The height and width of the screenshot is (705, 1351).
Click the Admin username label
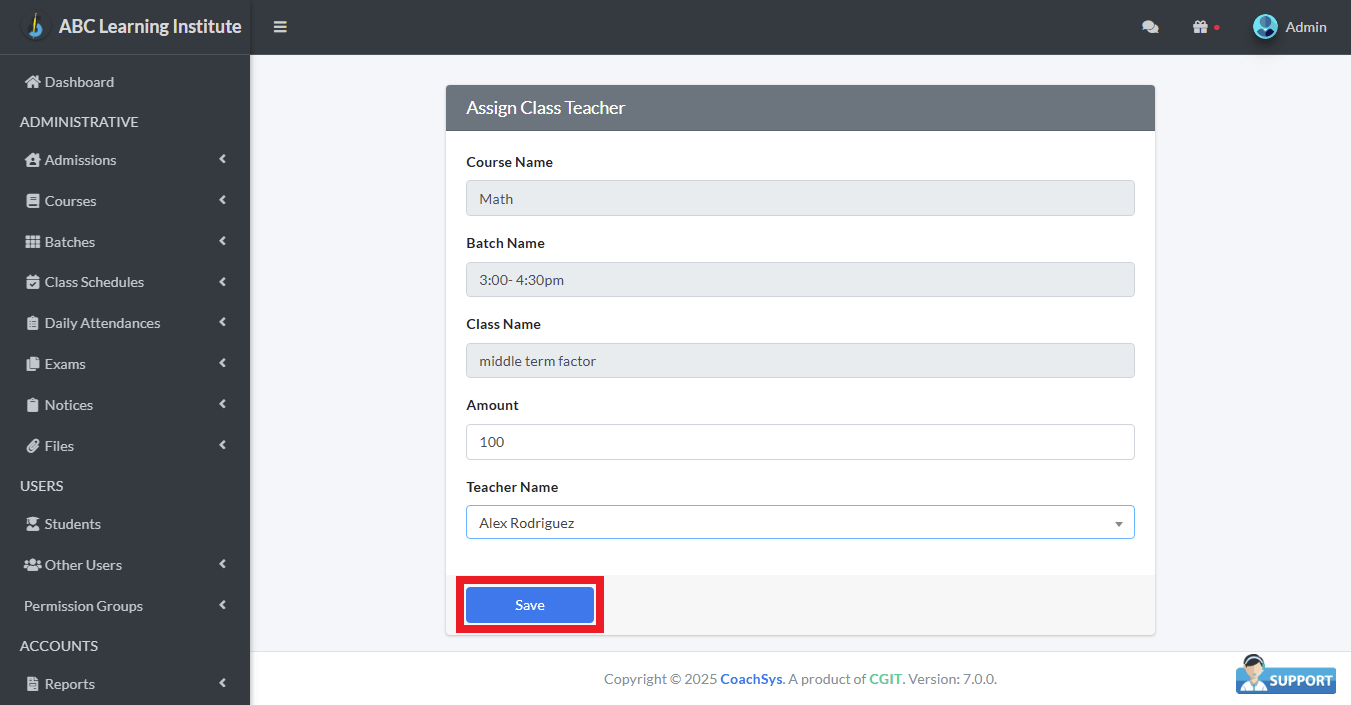[1306, 27]
